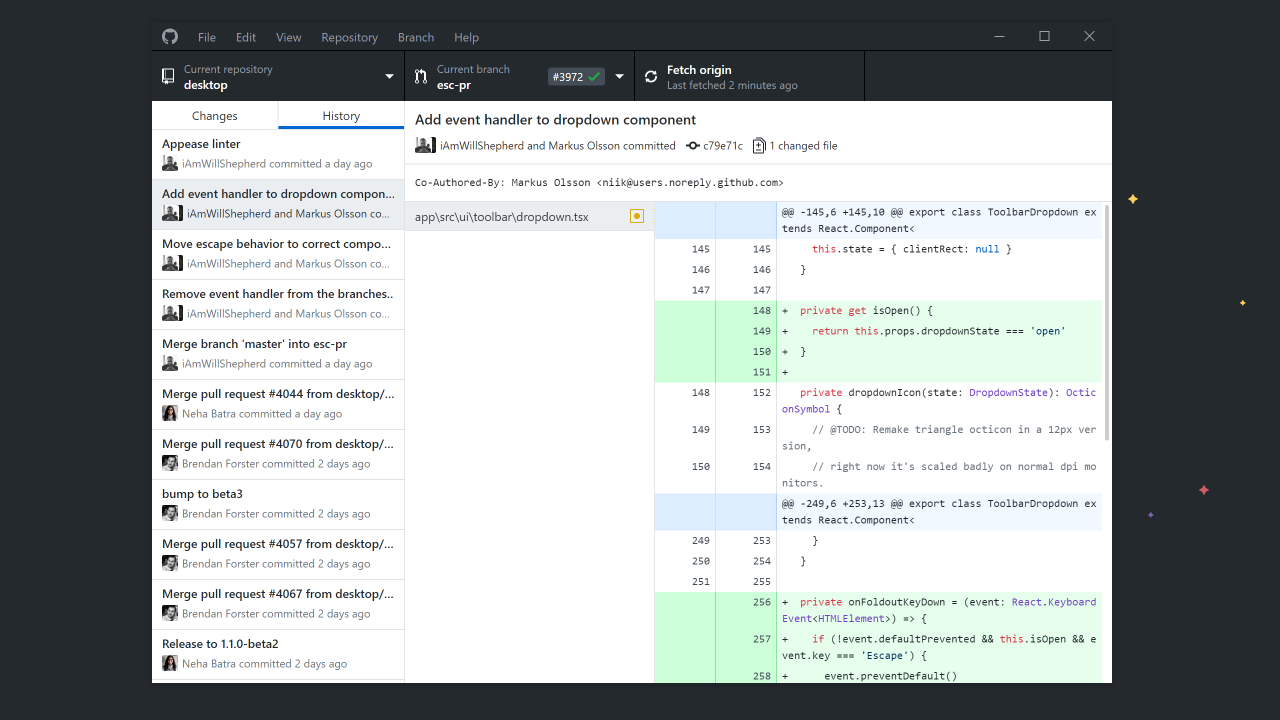Click the circular fetch arrows icon
Screen dimensions: 1280x720
click(x=651, y=75)
